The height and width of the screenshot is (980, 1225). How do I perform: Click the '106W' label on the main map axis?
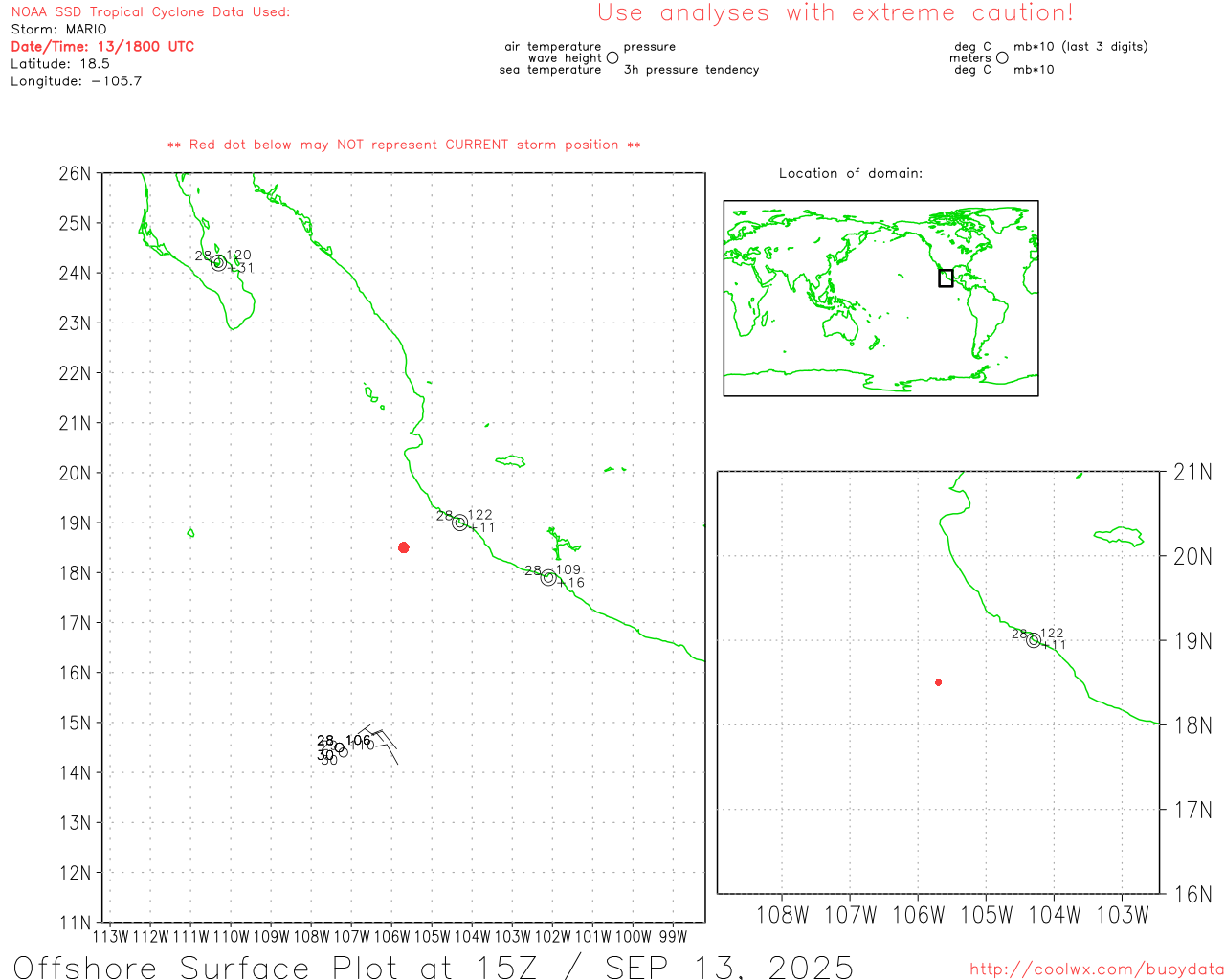[x=391, y=937]
